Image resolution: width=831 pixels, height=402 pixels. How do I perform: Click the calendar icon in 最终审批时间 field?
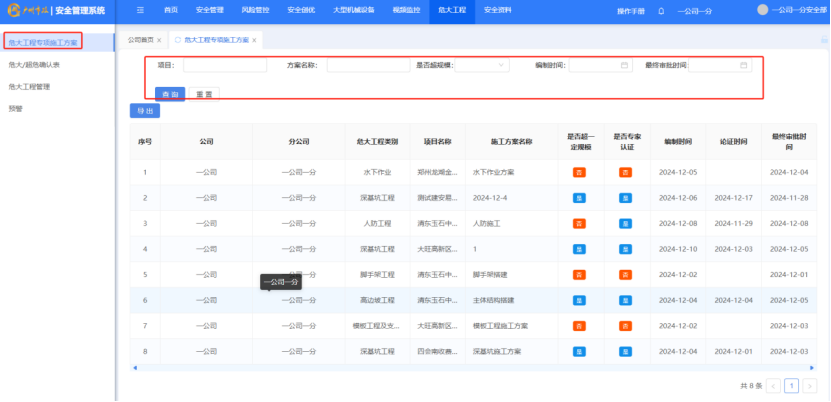click(x=744, y=65)
